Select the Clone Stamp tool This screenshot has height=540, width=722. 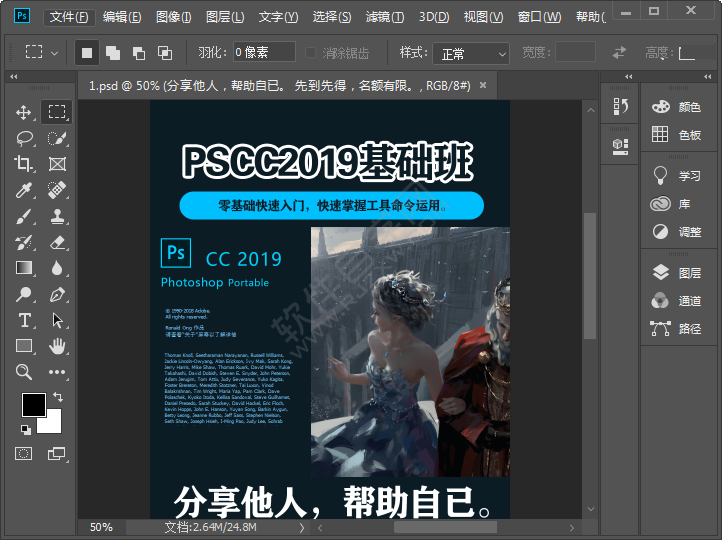pos(57,216)
